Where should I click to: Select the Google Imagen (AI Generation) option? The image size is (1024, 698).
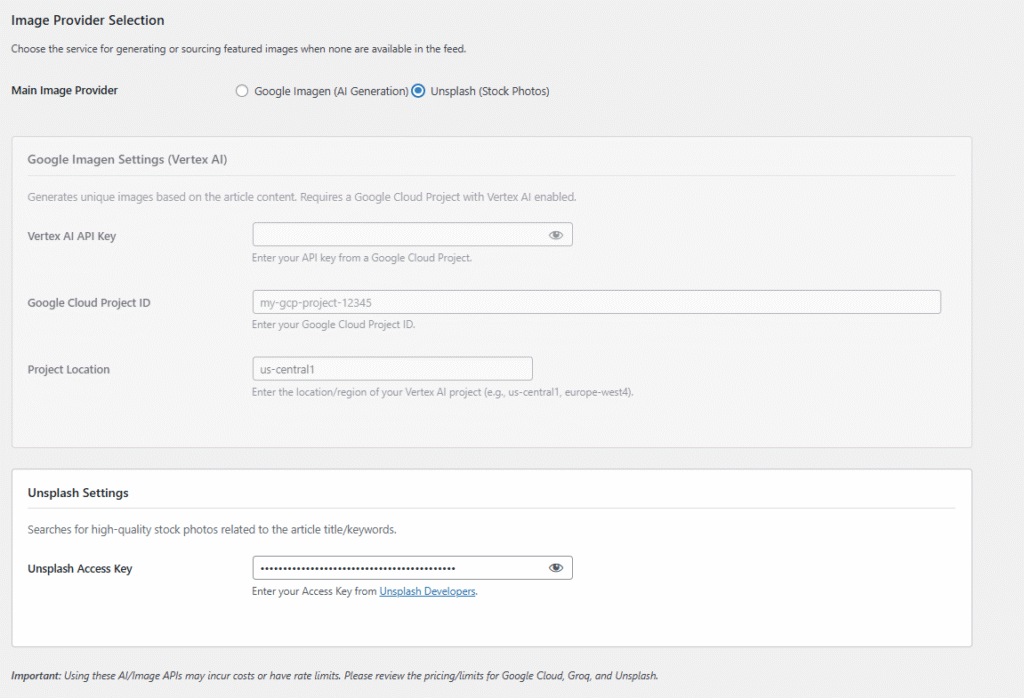pyautogui.click(x=241, y=90)
